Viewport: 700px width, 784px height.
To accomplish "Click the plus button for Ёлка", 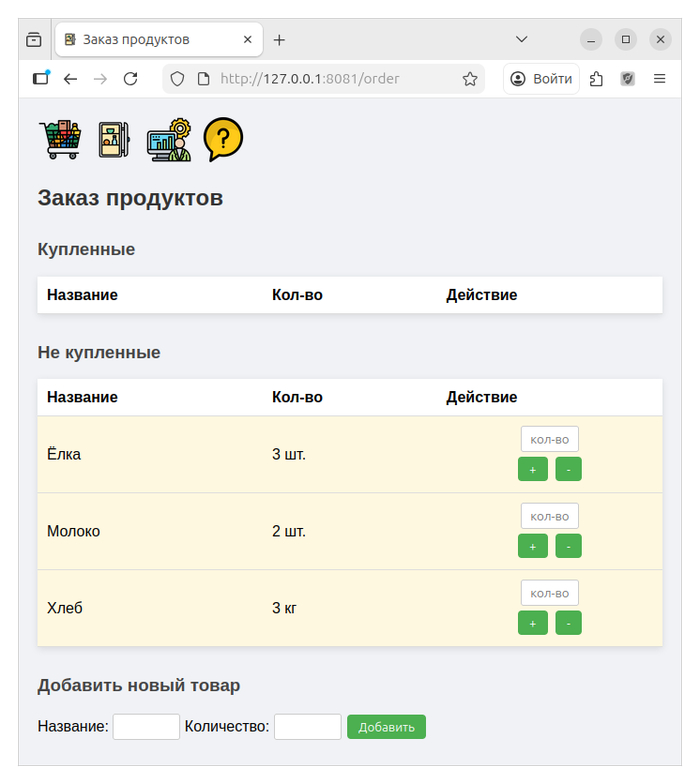I will click(x=532, y=470).
